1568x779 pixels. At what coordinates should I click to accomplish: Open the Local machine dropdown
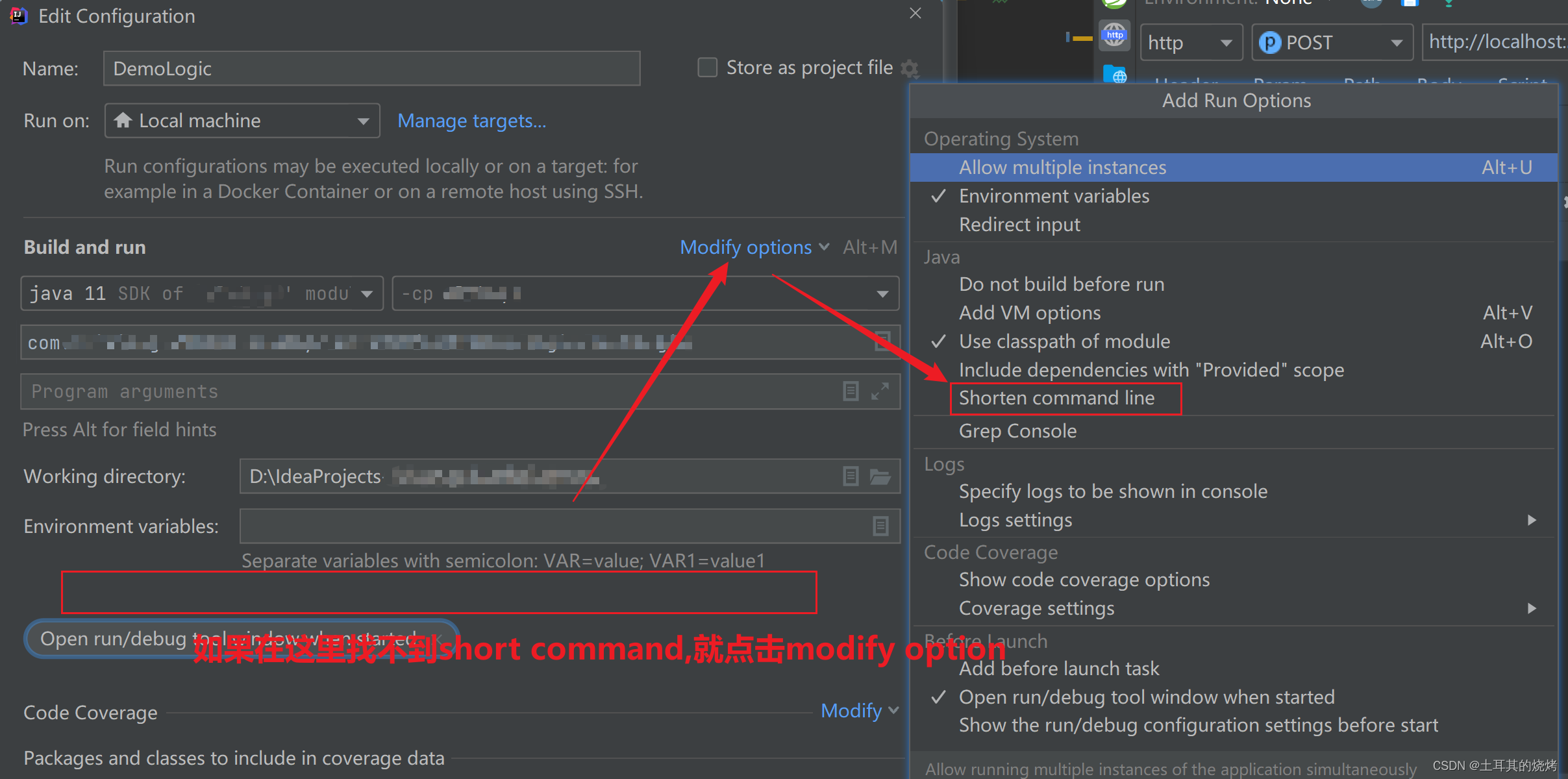[242, 121]
